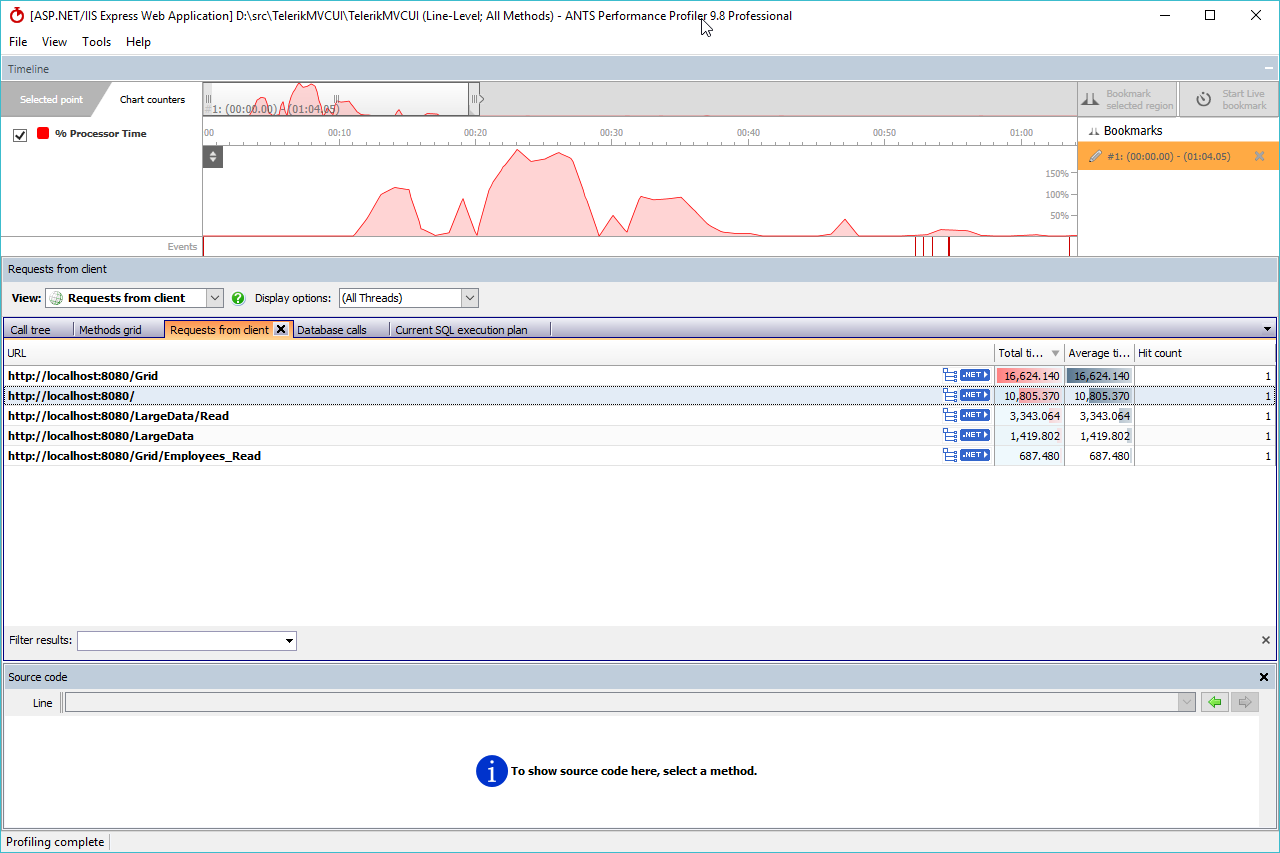Click .NET icon in /LargeData row

[974, 435]
